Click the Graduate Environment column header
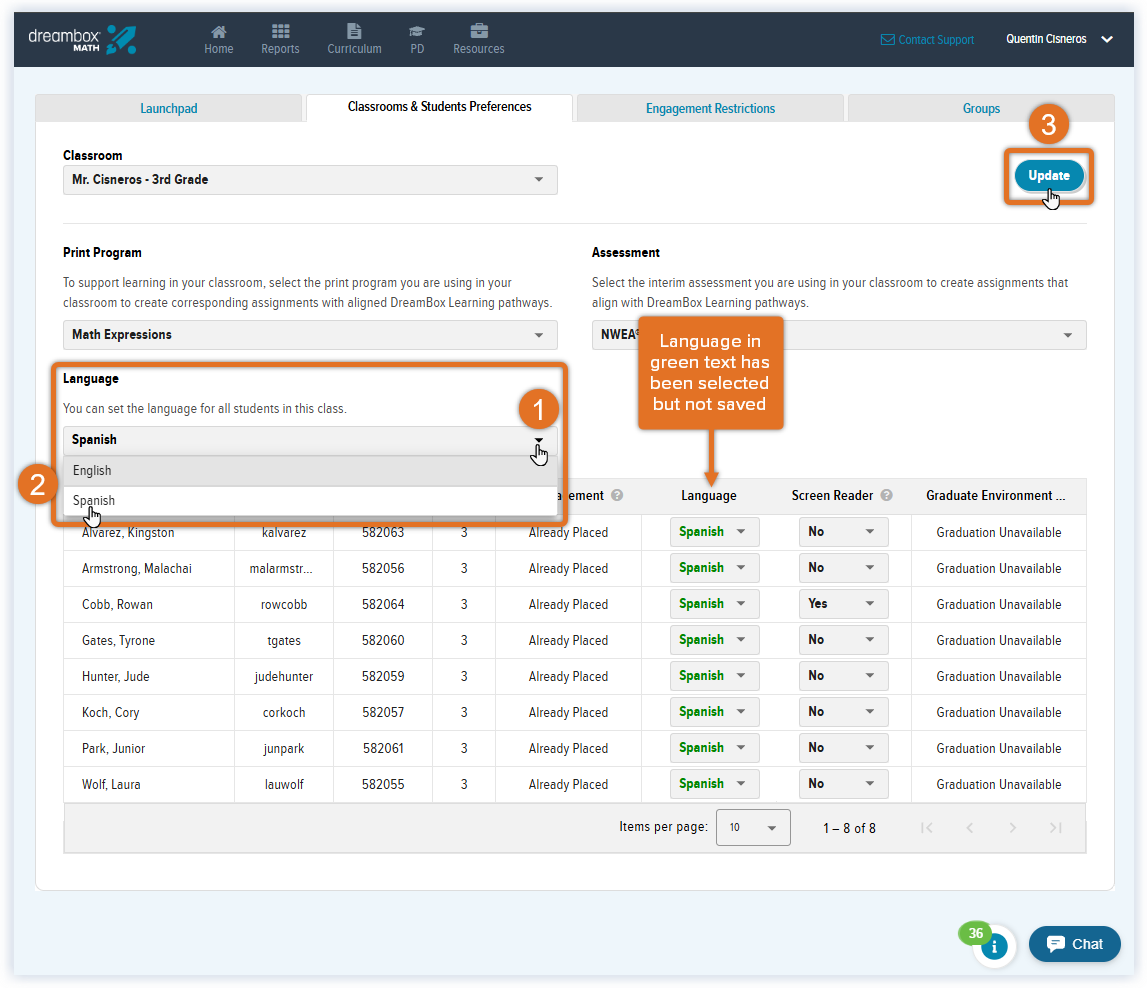 pyautogui.click(x=996, y=496)
